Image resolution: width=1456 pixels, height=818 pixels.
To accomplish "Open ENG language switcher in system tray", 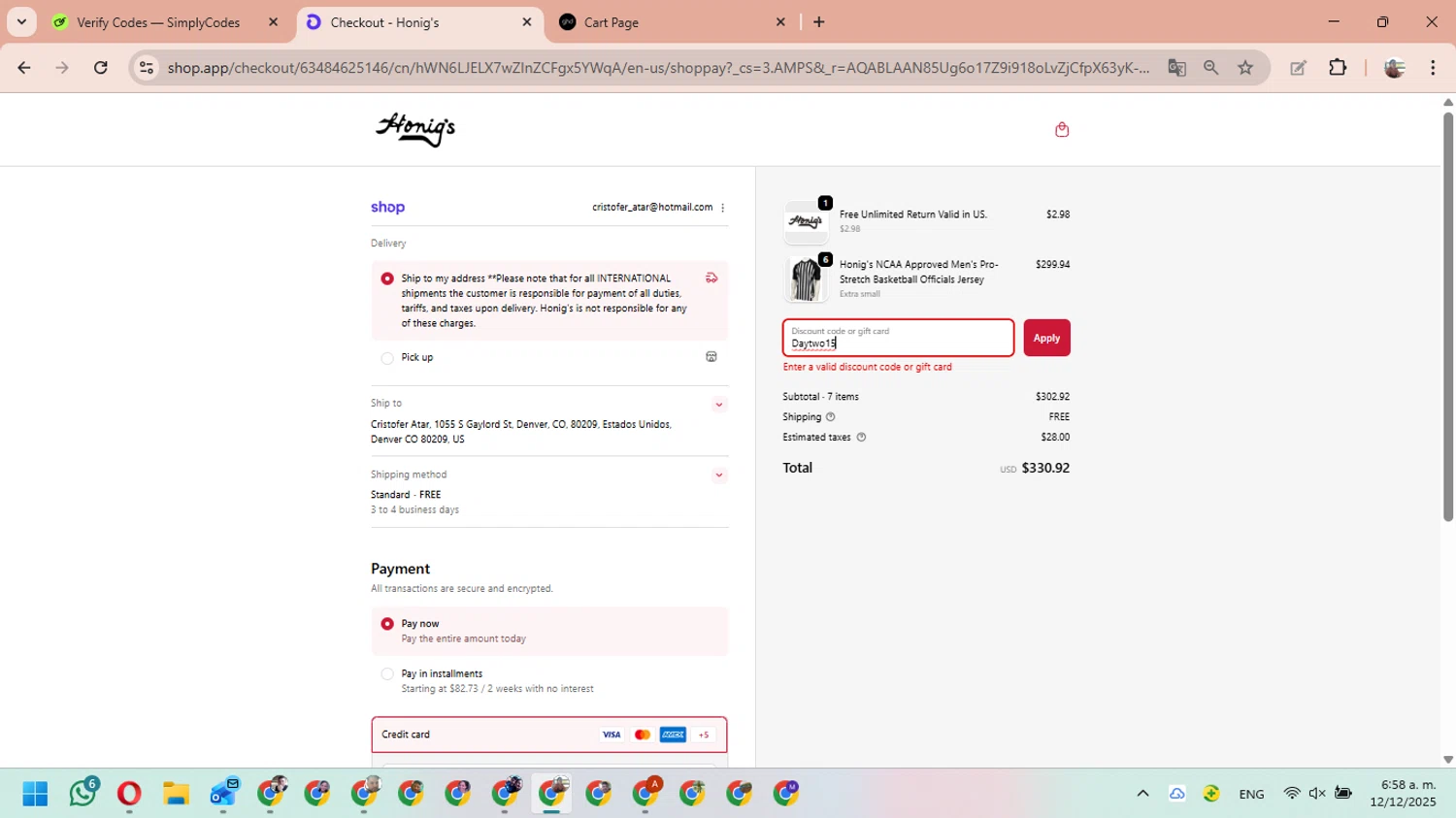I will pyautogui.click(x=1251, y=794).
